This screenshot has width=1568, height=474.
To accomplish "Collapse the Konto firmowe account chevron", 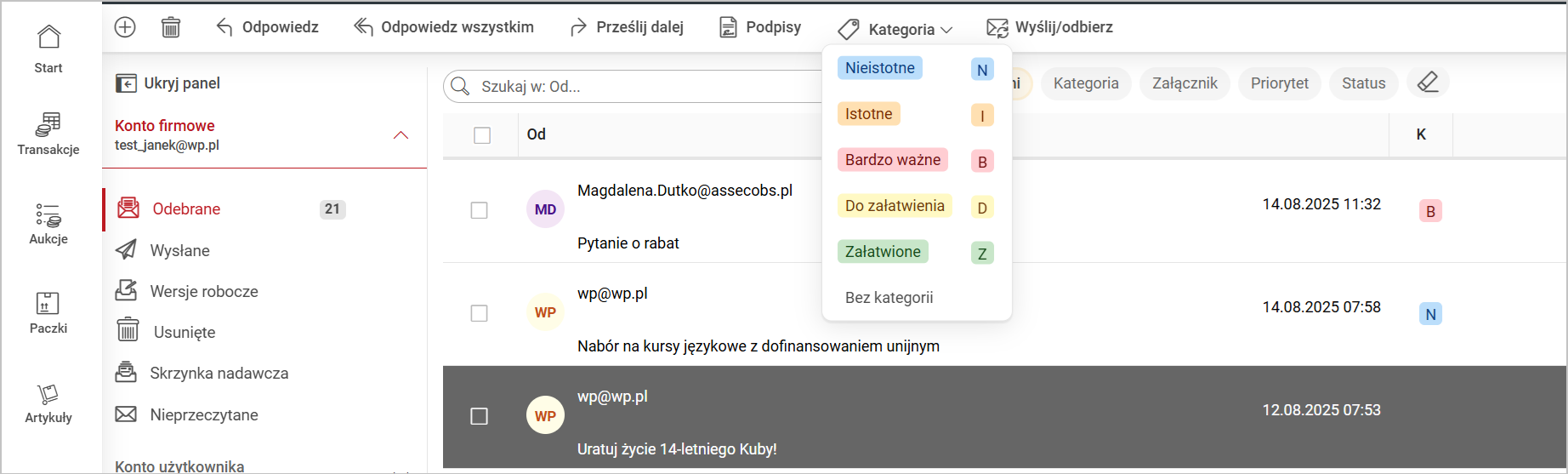I will pyautogui.click(x=401, y=135).
